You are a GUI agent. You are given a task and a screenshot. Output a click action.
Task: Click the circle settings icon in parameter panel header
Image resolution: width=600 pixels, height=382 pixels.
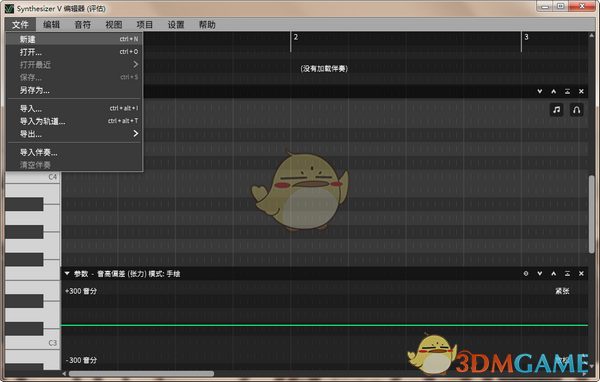click(526, 273)
